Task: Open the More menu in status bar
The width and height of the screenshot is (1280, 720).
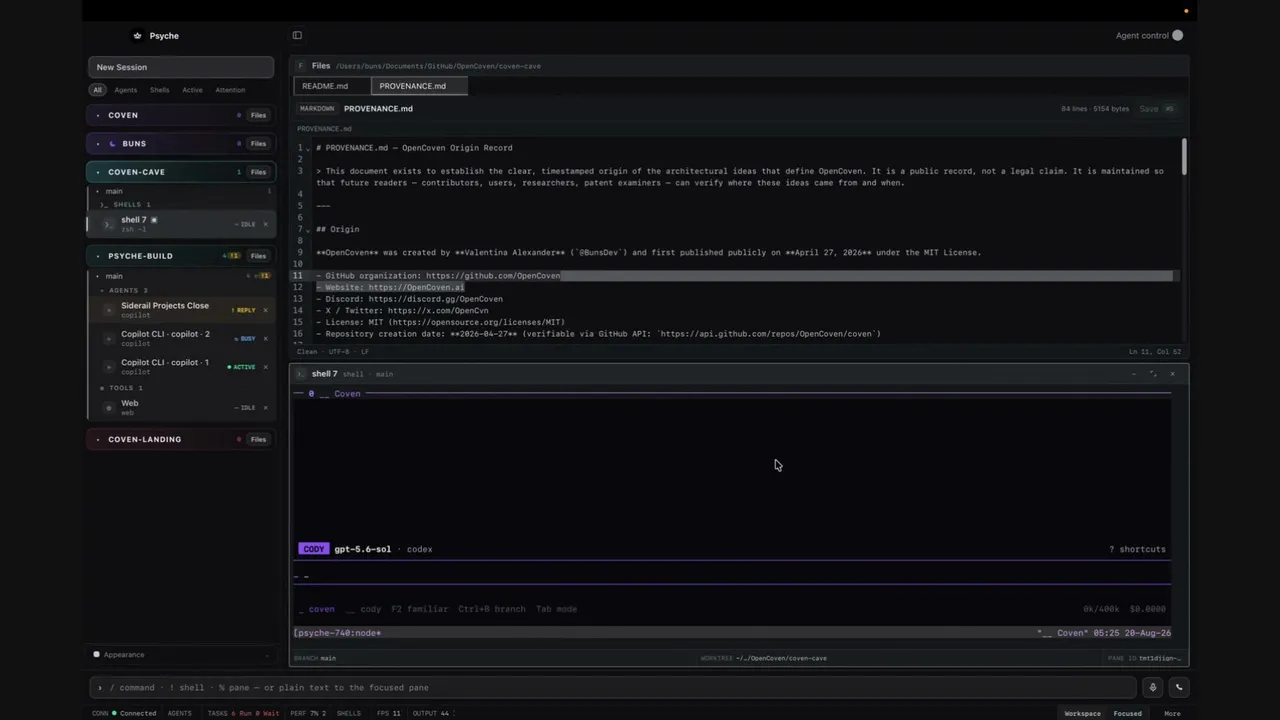Action: pyautogui.click(x=1172, y=714)
